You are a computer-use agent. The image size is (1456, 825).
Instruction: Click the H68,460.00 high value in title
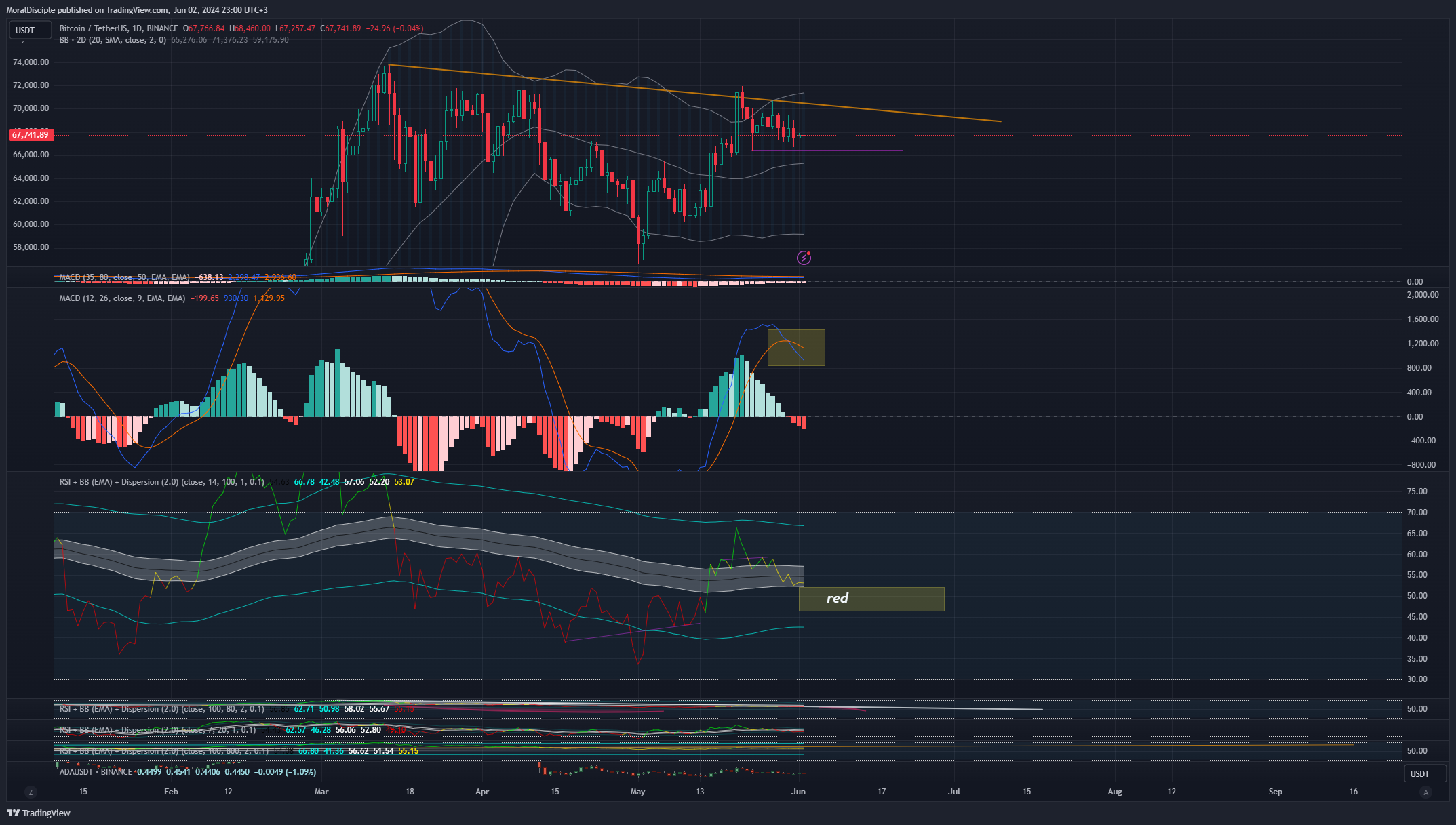[x=250, y=28]
